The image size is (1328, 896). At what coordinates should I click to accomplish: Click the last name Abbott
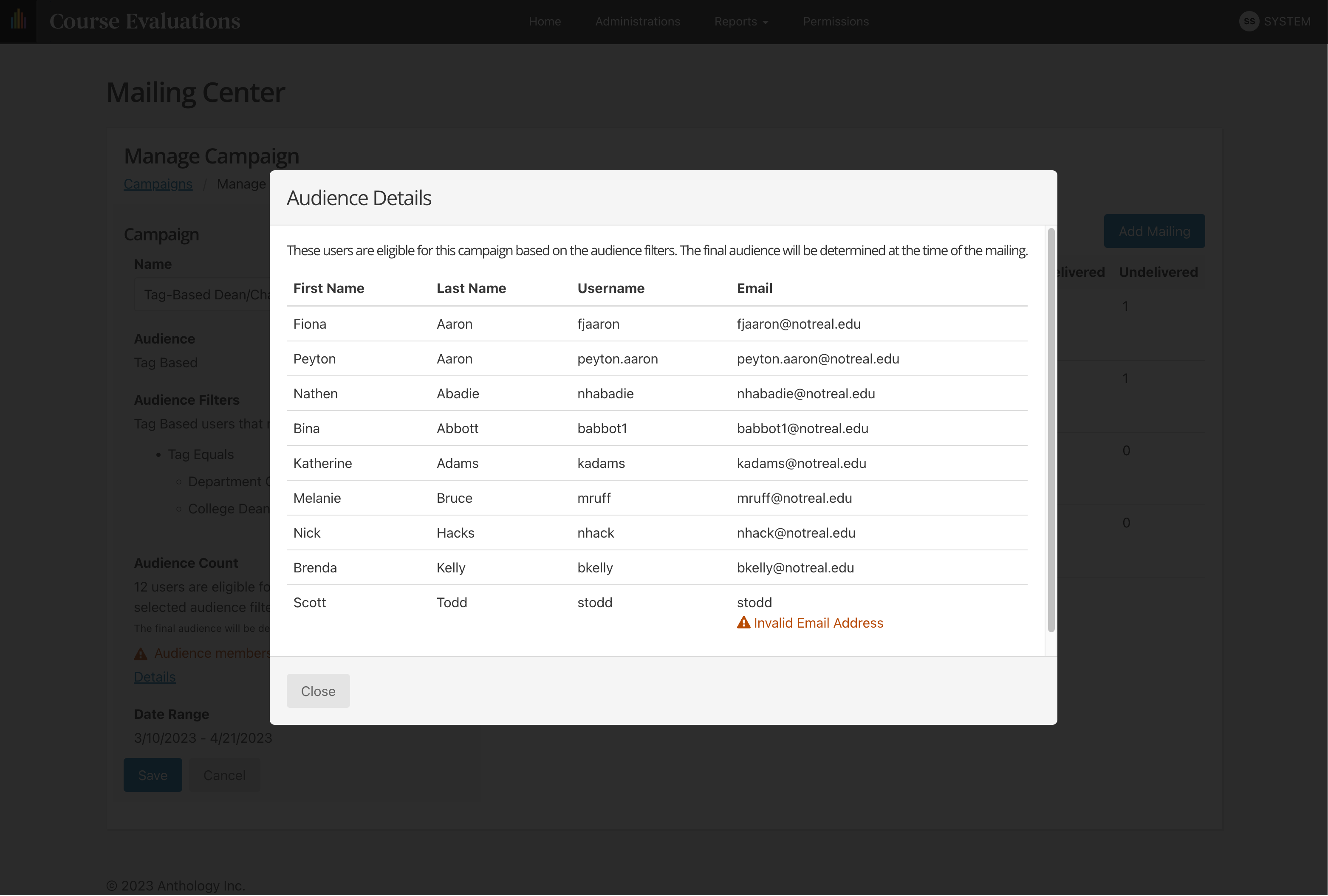coord(457,429)
